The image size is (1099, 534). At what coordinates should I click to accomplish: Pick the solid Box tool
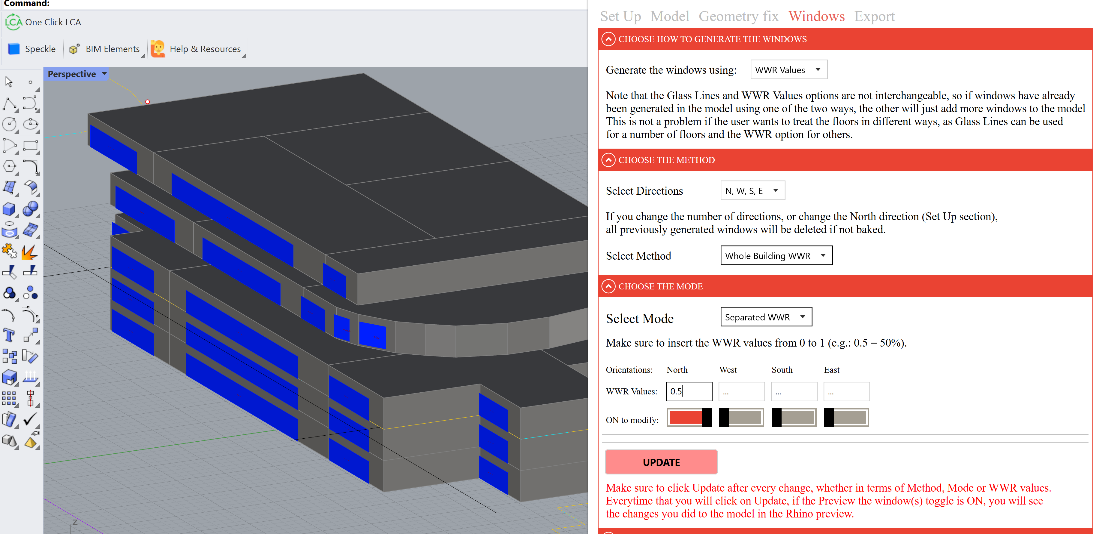[9, 209]
